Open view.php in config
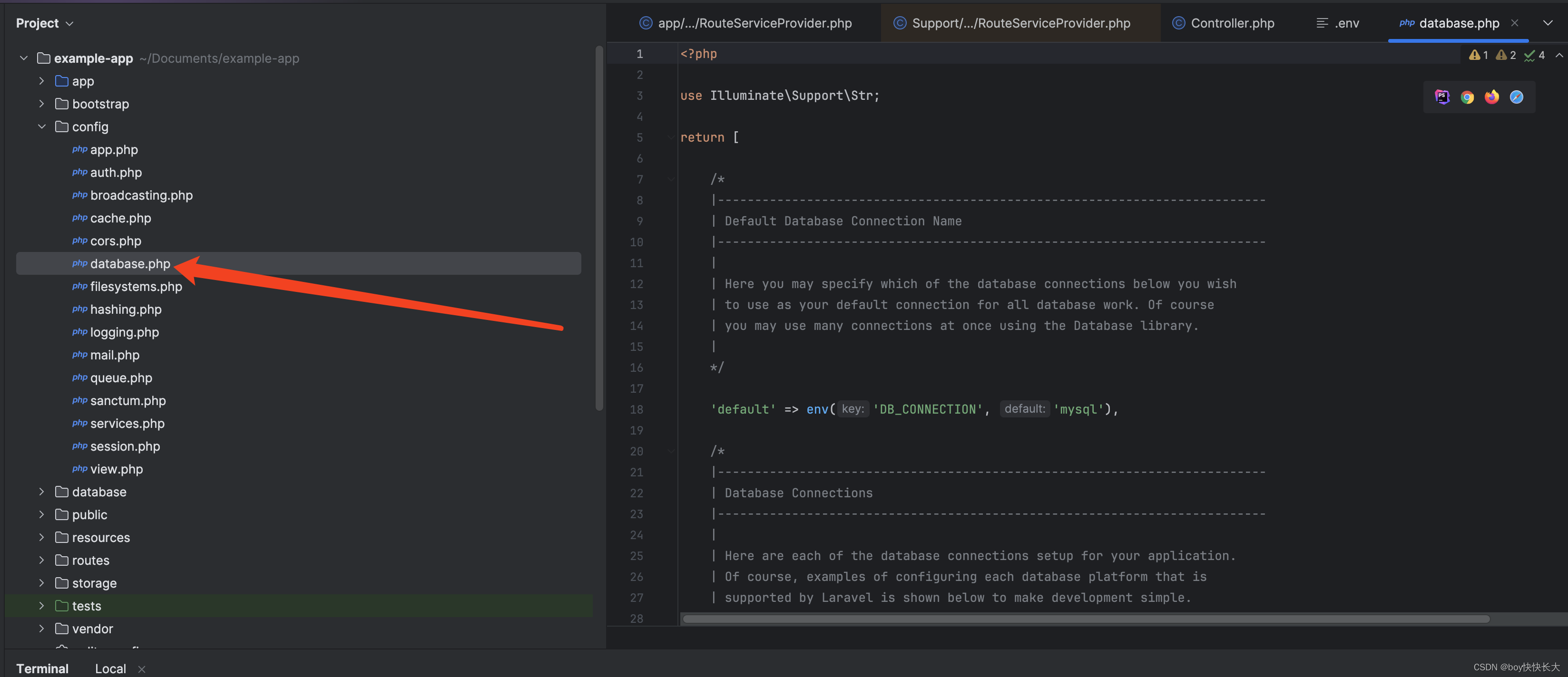Image resolution: width=1568 pixels, height=677 pixels. click(x=116, y=469)
